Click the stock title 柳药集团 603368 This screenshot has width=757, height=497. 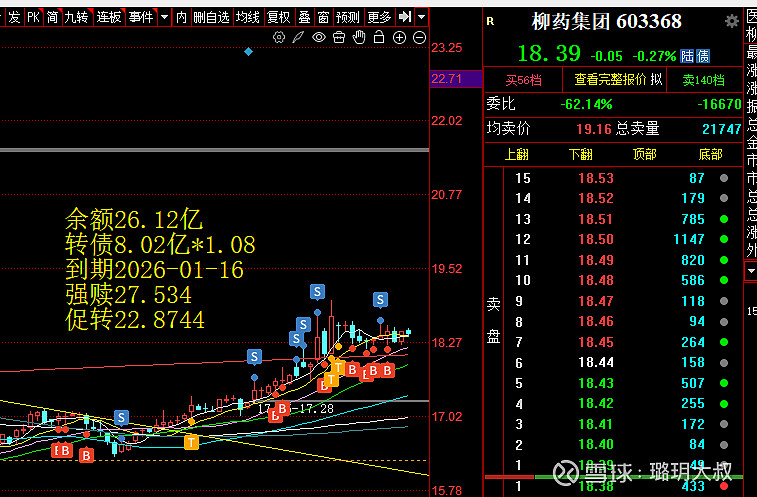[606, 21]
